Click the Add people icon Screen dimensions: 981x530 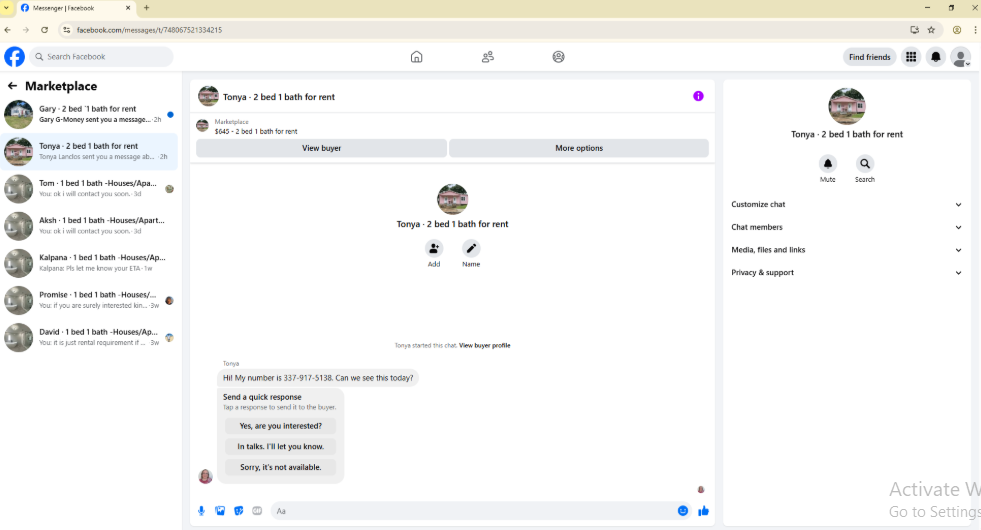pyautogui.click(x=434, y=248)
